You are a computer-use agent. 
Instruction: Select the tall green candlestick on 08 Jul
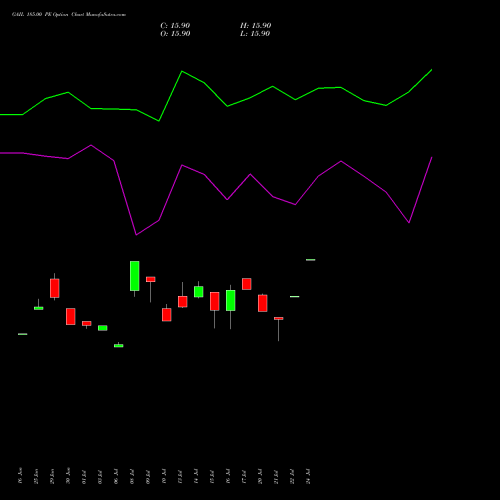pyautogui.click(x=135, y=276)
